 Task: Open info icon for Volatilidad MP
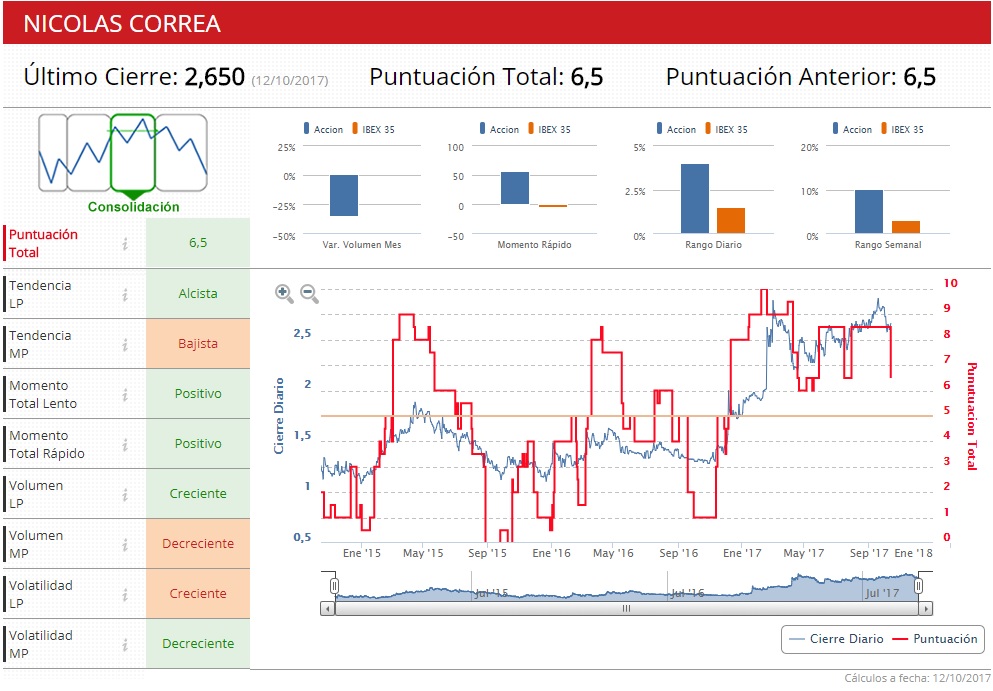[x=125, y=644]
